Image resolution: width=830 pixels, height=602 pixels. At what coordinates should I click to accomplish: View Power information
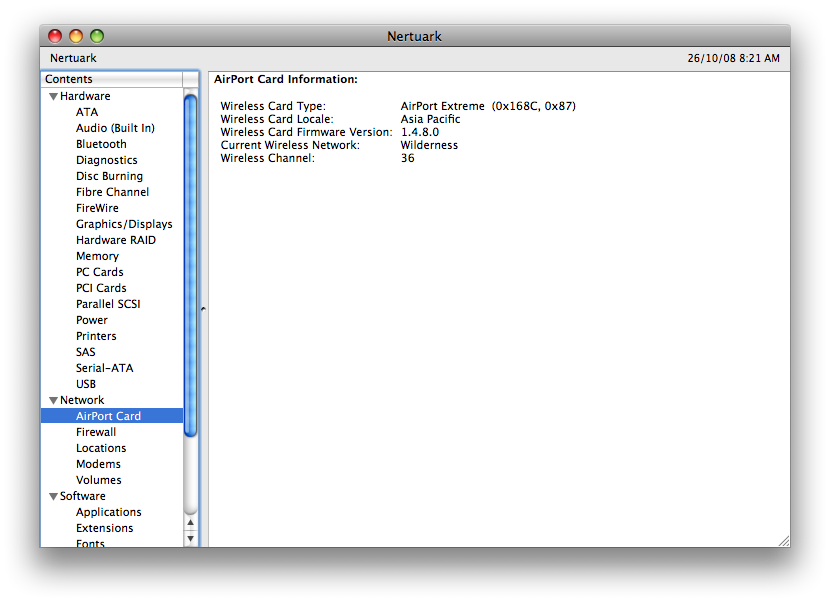[92, 320]
